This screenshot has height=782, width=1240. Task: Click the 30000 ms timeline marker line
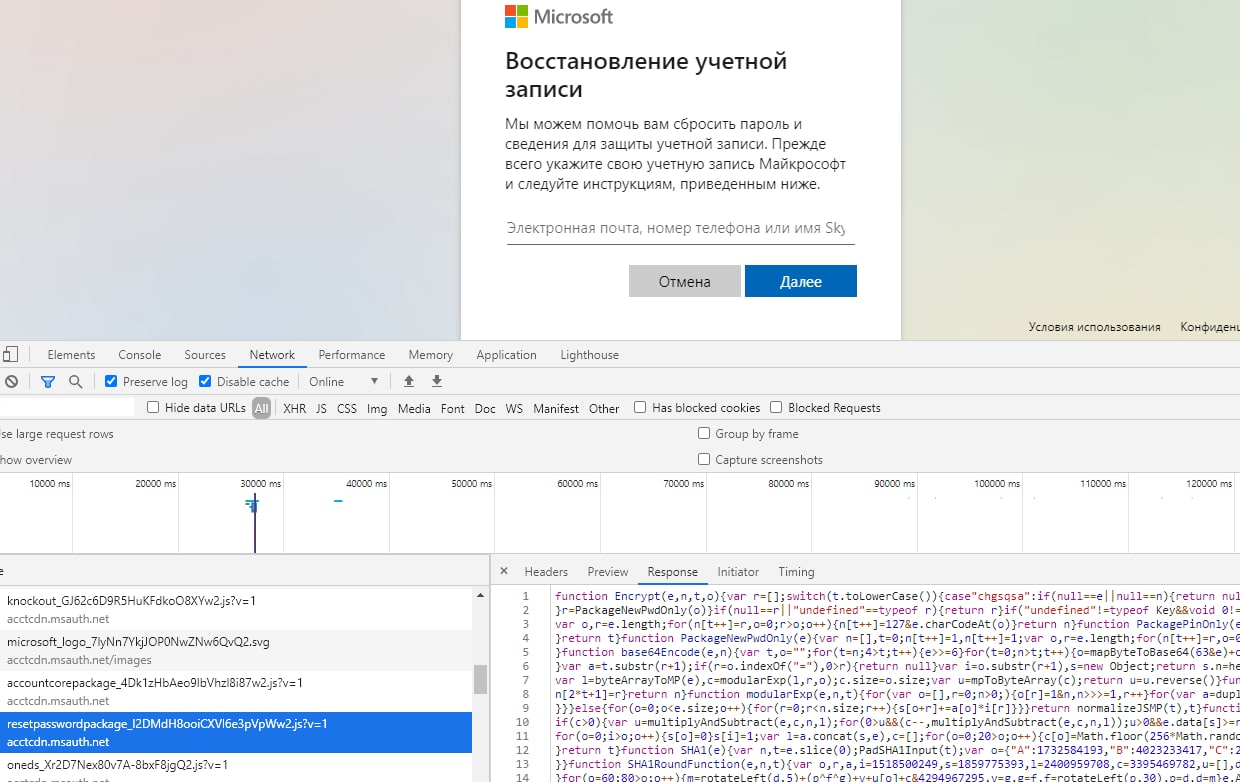254,522
